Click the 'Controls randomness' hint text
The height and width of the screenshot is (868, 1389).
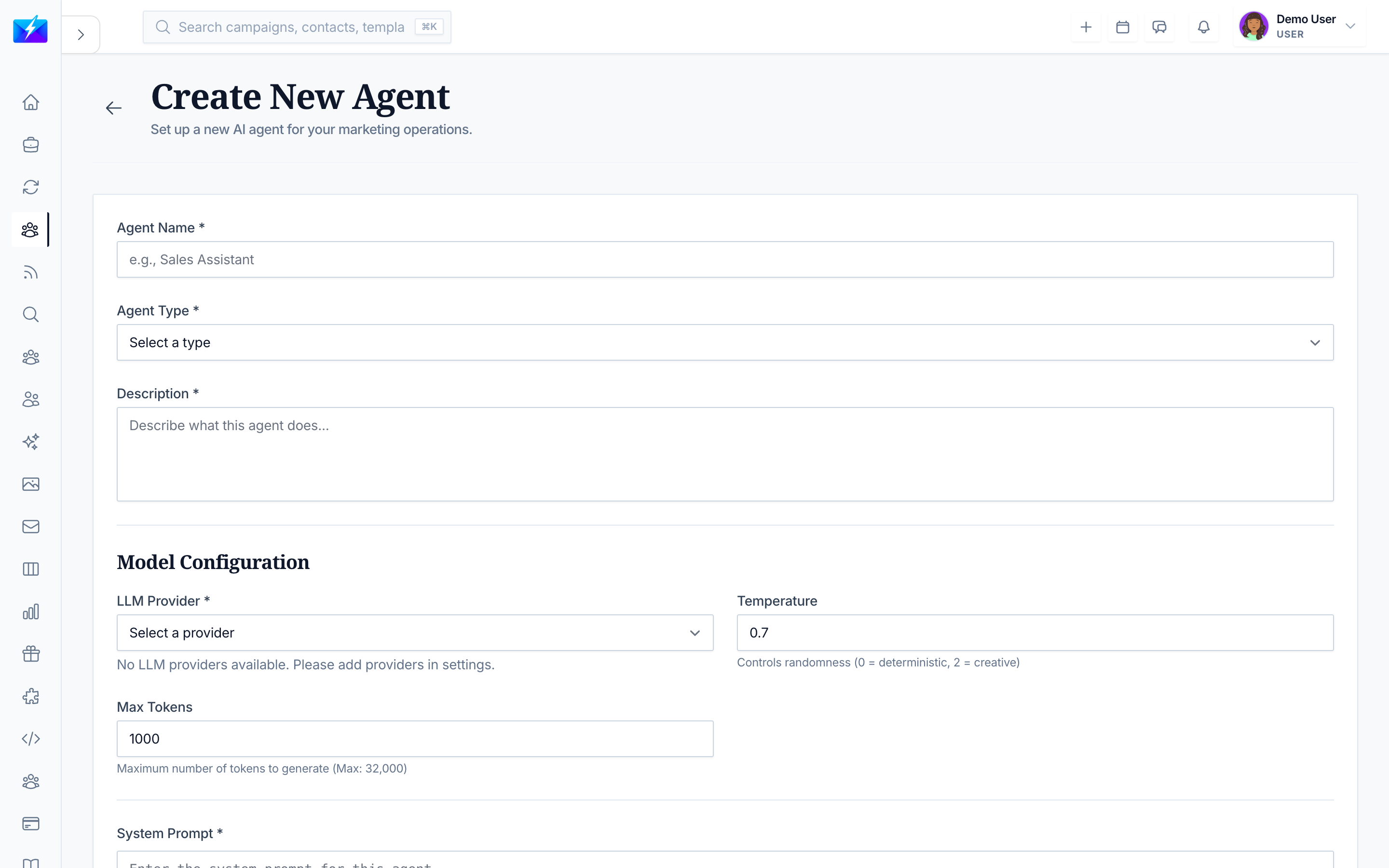tap(878, 662)
